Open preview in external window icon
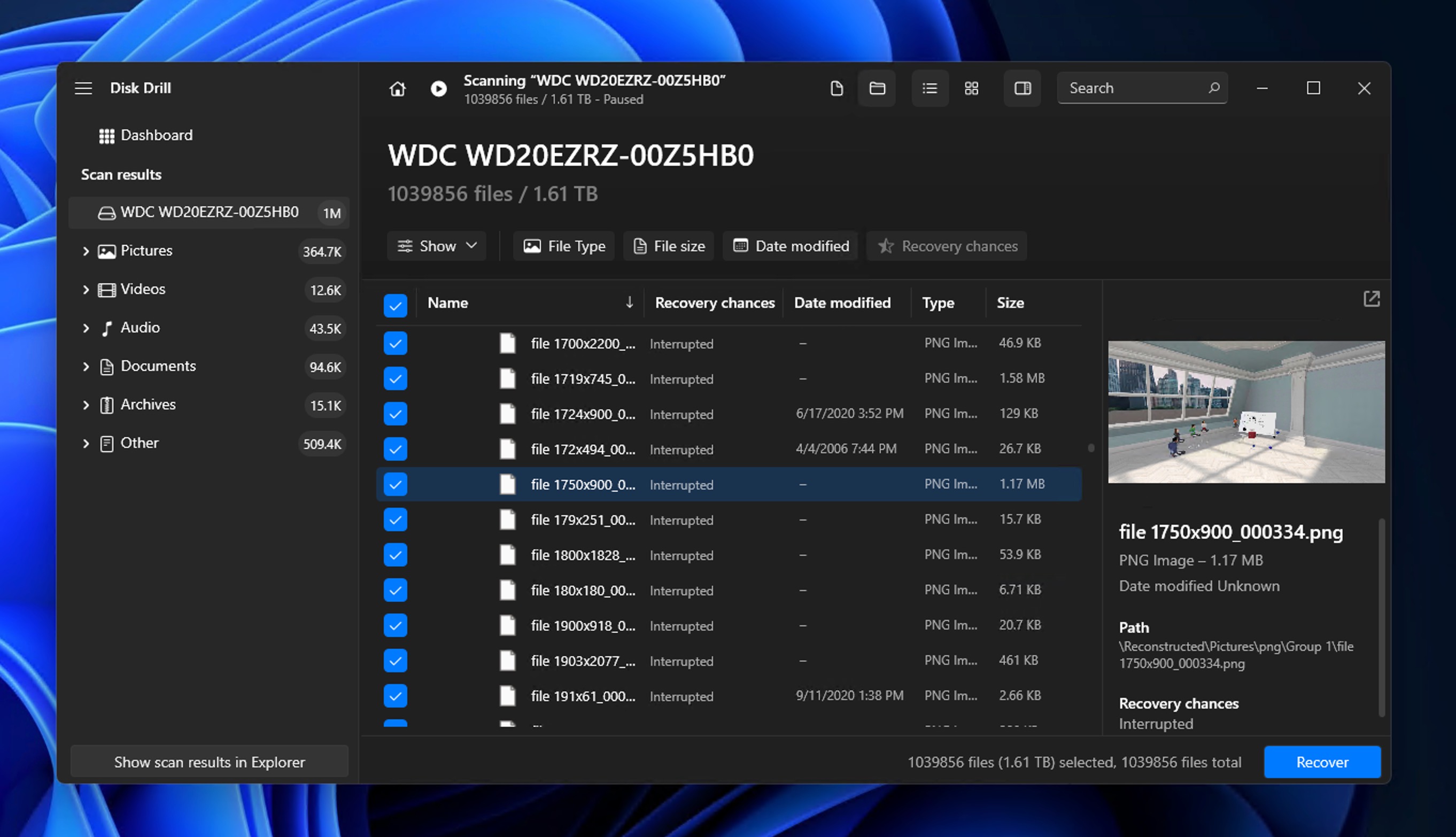The width and height of the screenshot is (1456, 837). [x=1372, y=298]
